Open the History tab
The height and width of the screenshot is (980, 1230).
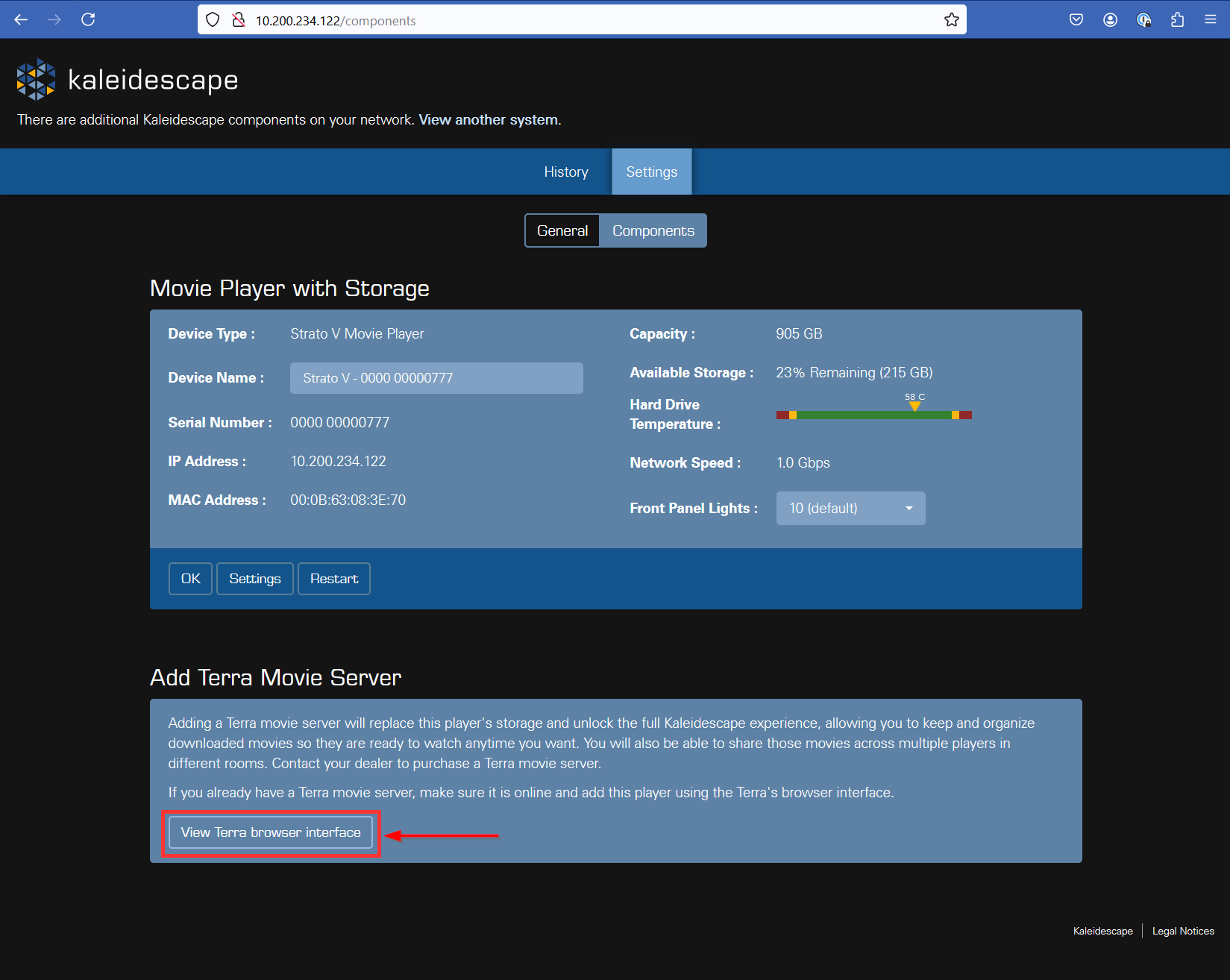(x=565, y=172)
